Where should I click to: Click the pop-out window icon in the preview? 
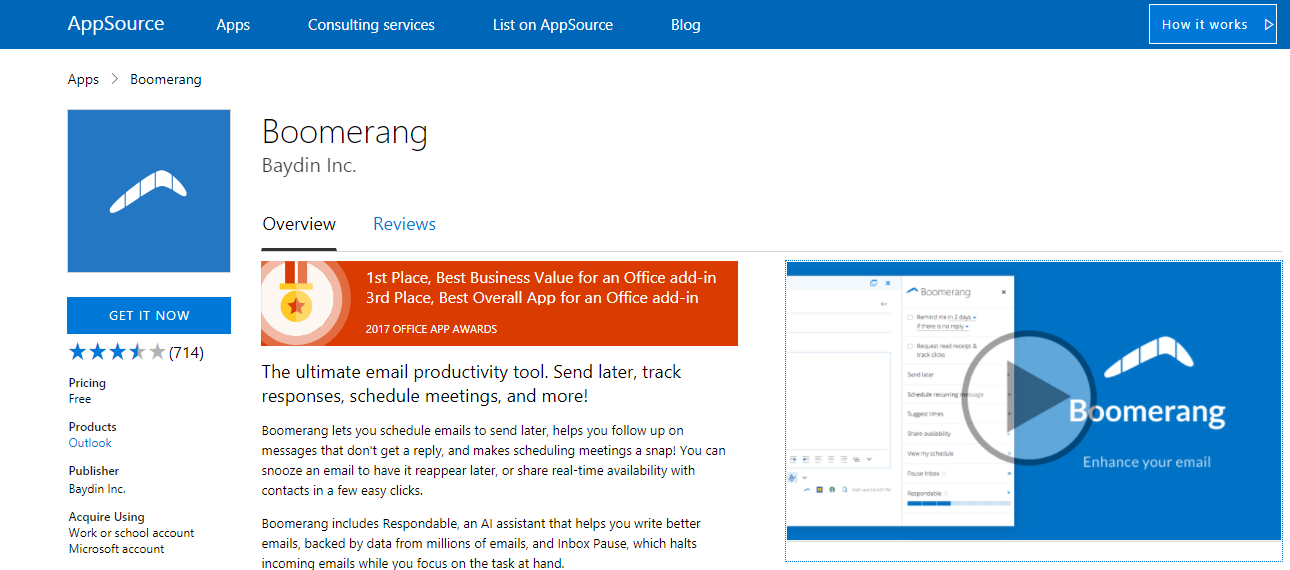[x=874, y=283]
